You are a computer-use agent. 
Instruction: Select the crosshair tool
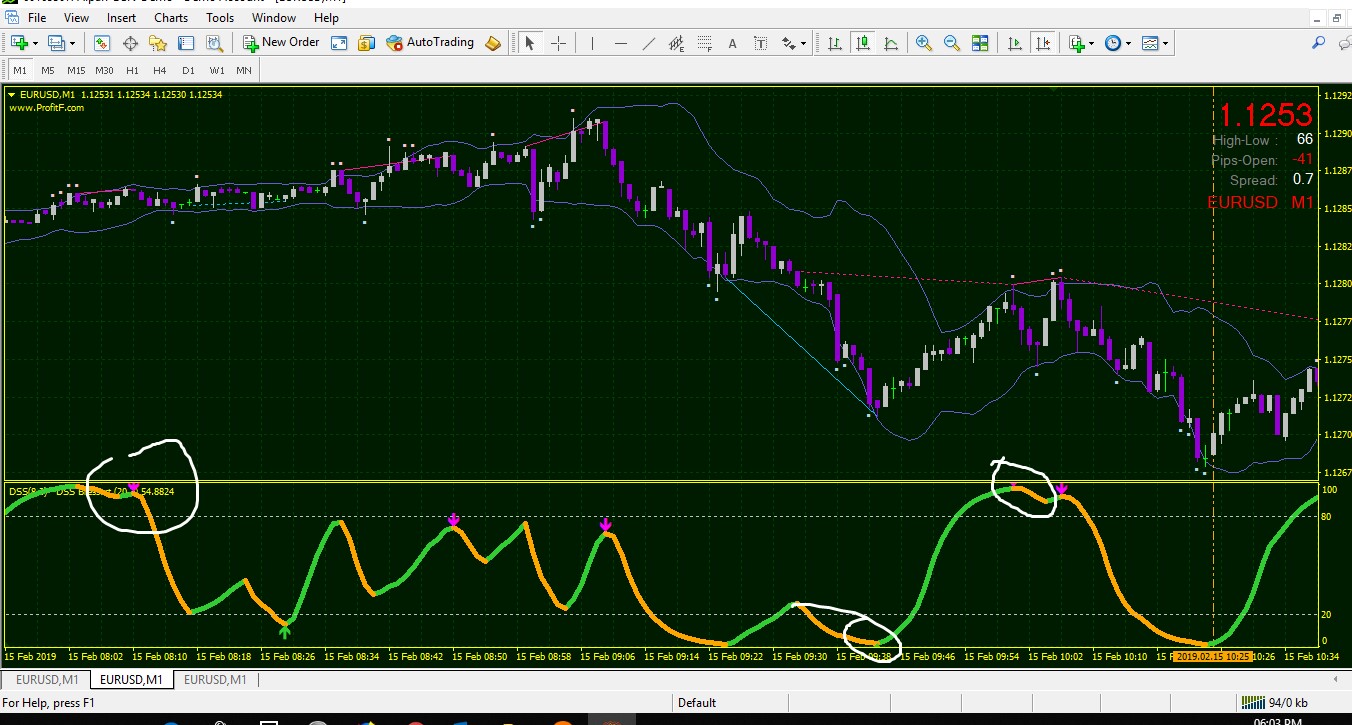tap(558, 43)
